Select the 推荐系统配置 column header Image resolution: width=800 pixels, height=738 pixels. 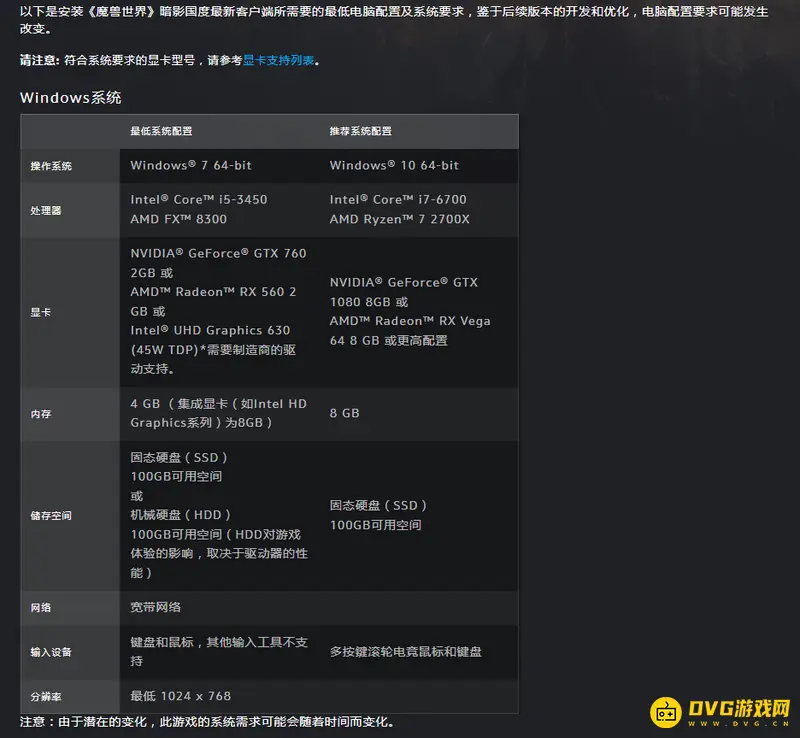[x=361, y=131]
